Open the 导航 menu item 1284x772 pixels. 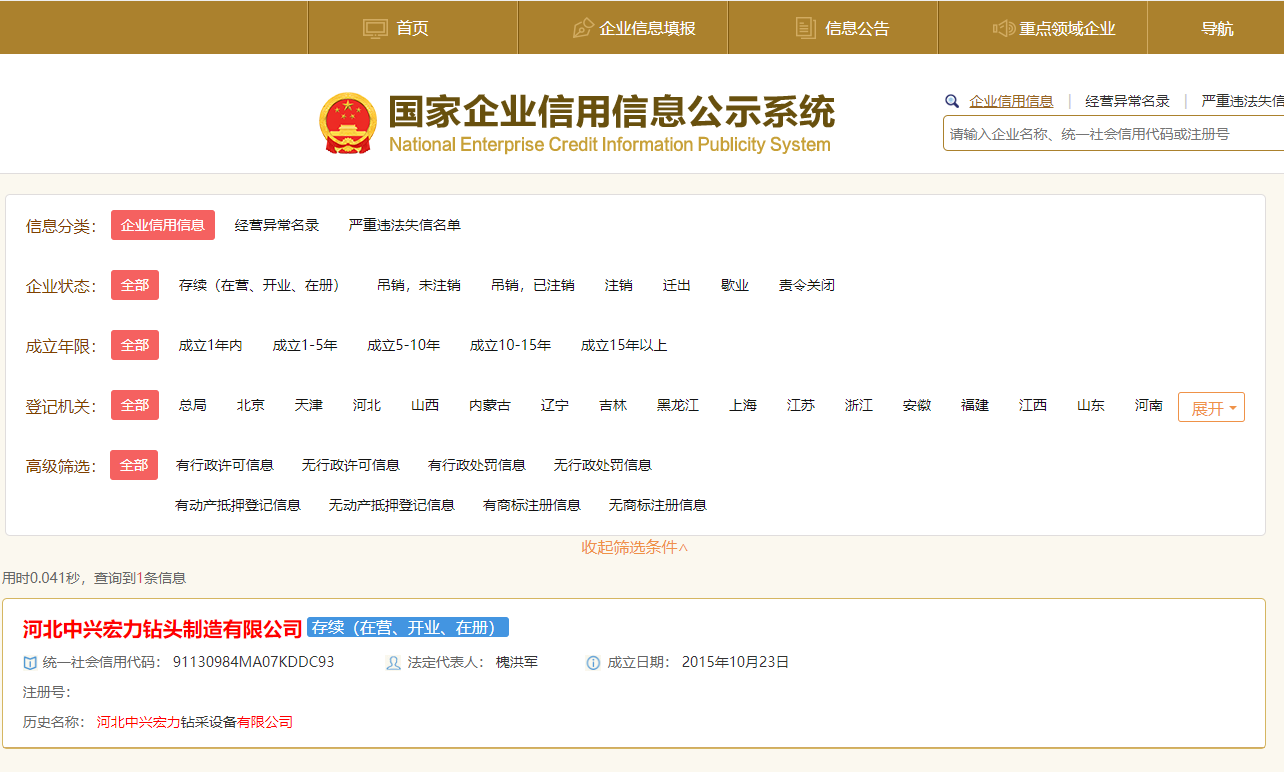(1217, 28)
